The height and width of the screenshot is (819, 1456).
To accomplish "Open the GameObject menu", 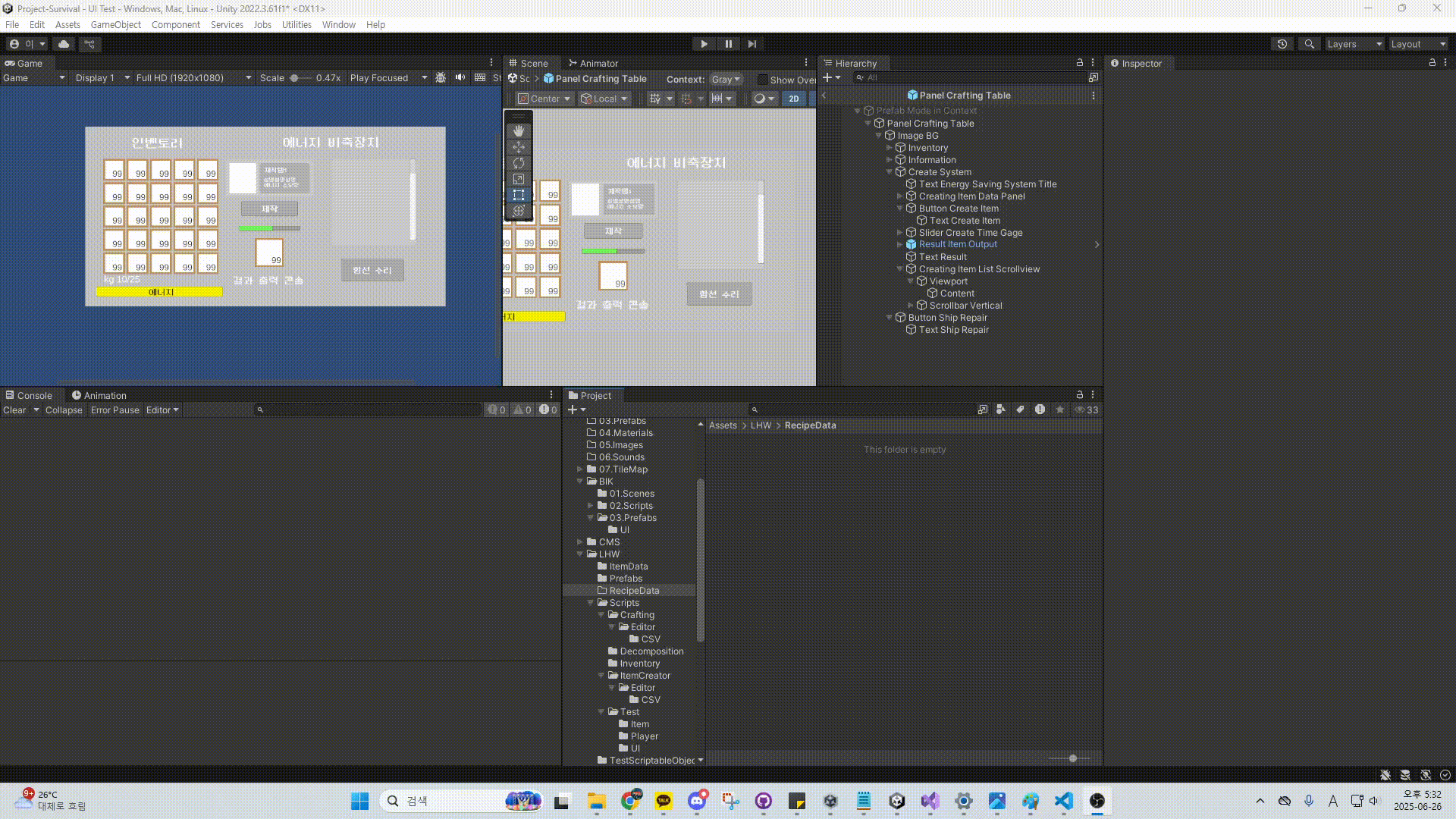I will point(115,24).
